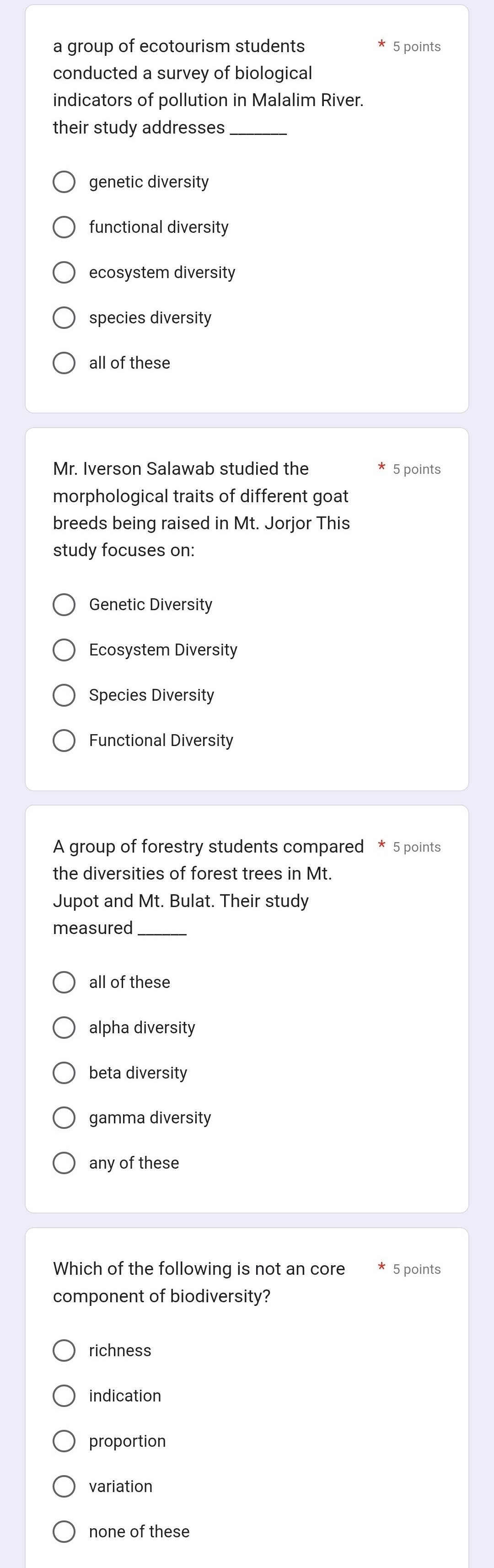Select 'genetic diversity' for the Malalim River question
Viewport: 494px width, 1568px height.
point(64,182)
